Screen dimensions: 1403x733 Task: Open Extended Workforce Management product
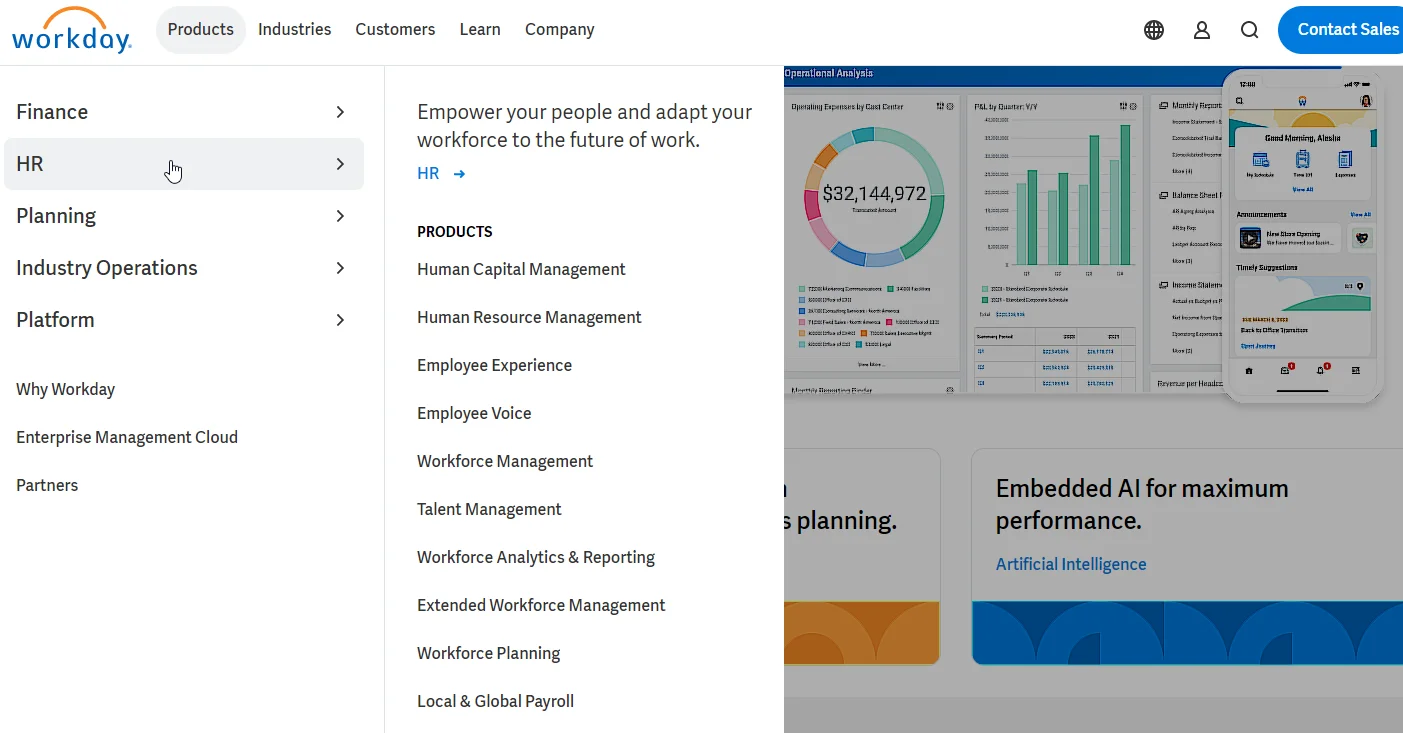pos(541,605)
